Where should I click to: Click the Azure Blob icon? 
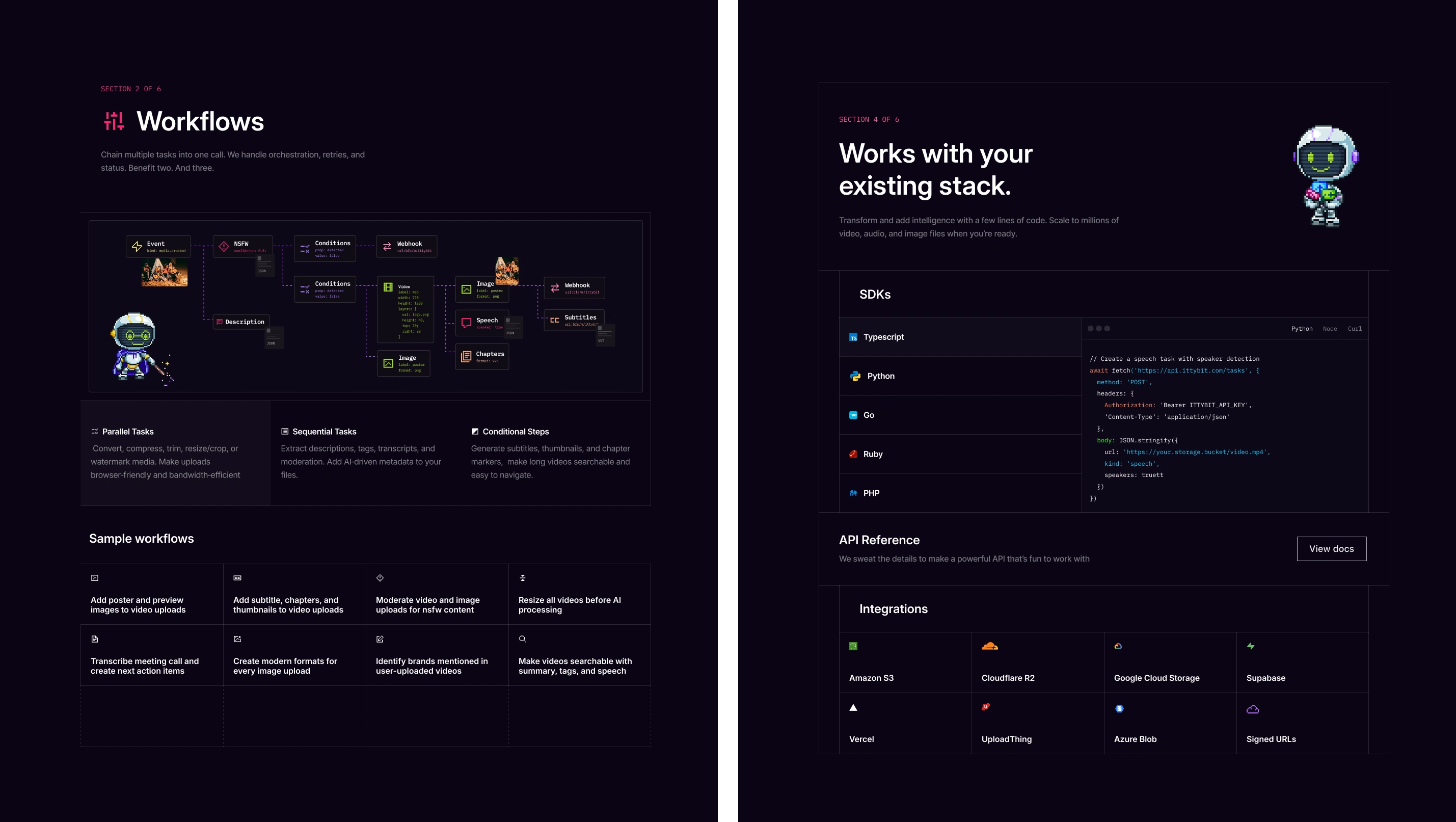1119,708
